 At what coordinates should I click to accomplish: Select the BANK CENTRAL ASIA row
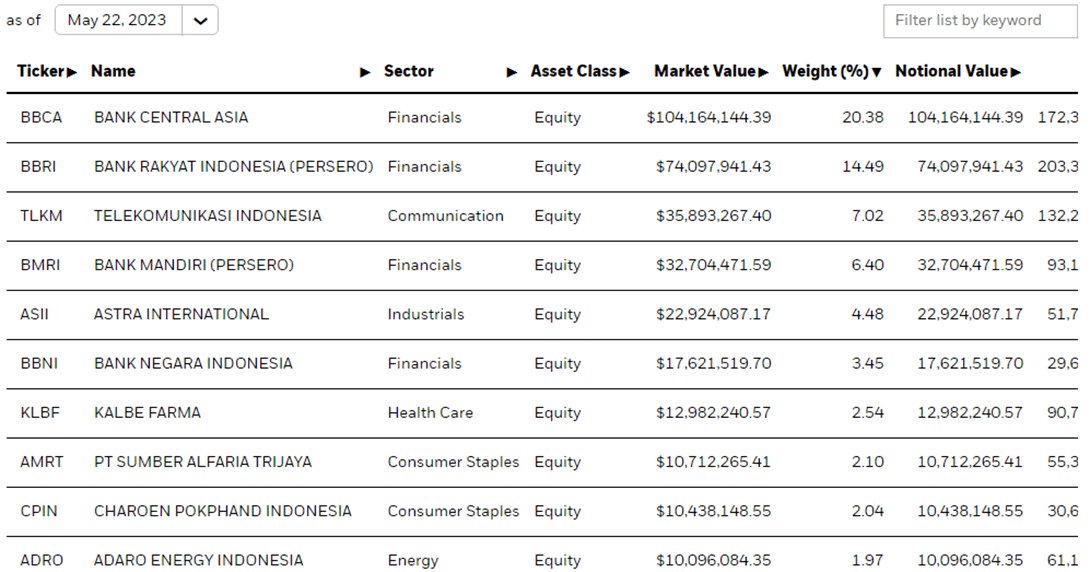[x=542, y=117]
